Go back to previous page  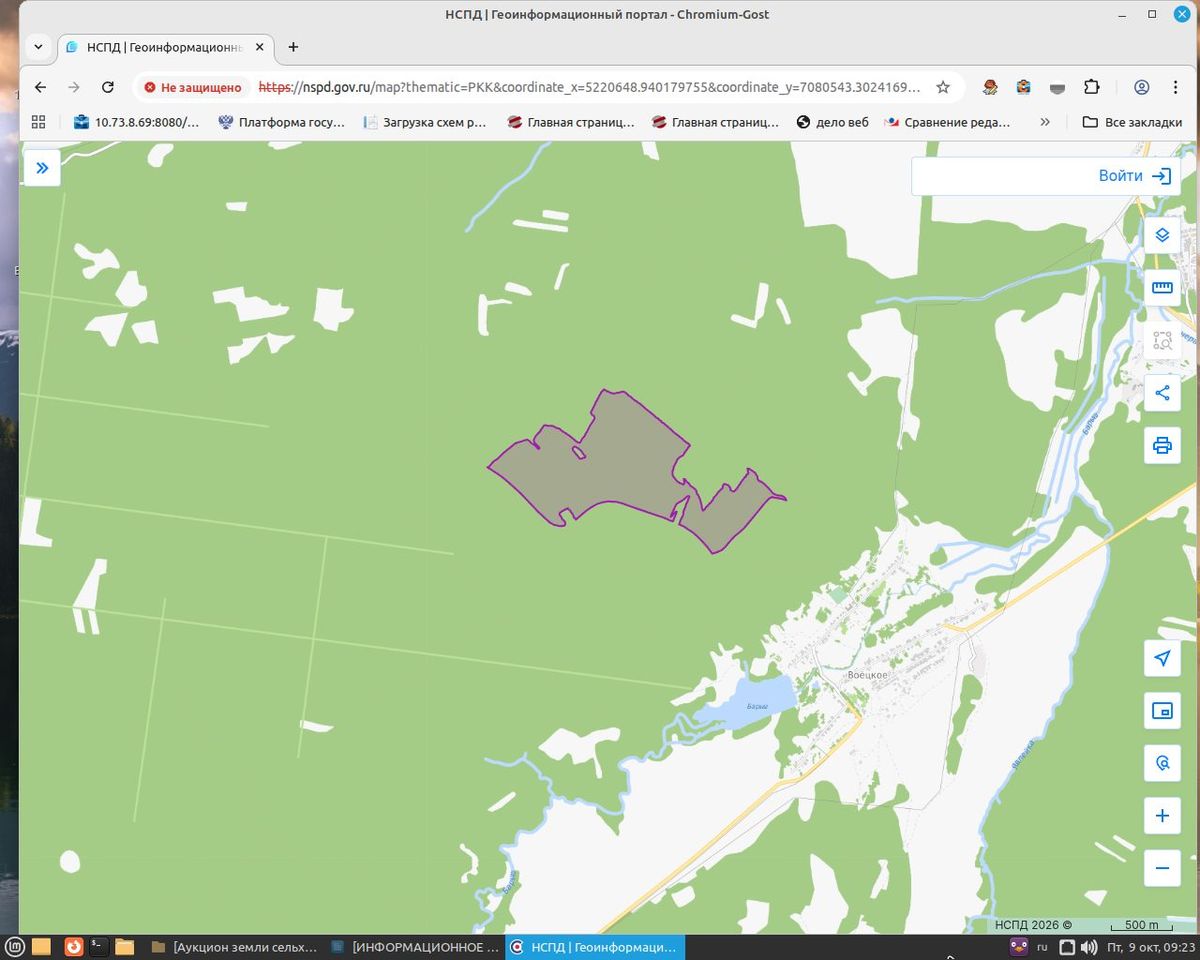[40, 87]
